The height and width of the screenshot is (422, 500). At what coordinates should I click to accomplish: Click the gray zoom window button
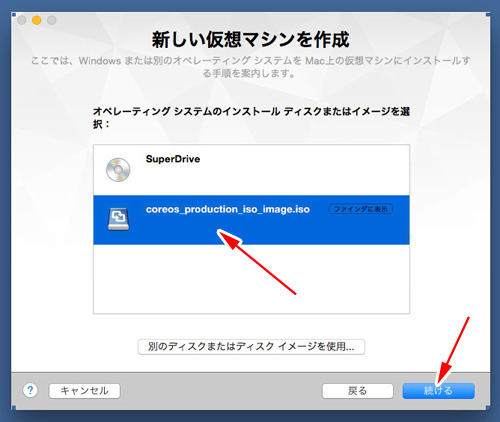tap(52, 20)
